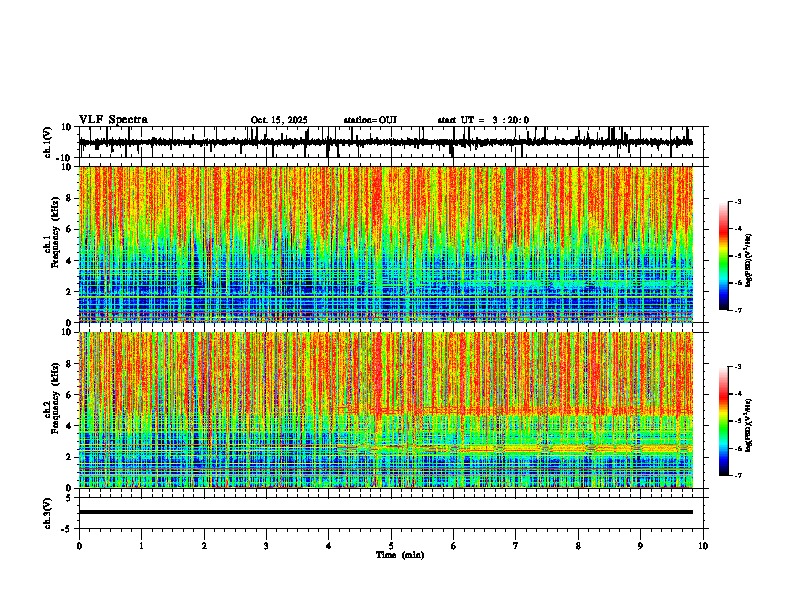The height and width of the screenshot is (612, 792).
Task: Click time axis tick label "2"
Action: point(204,546)
